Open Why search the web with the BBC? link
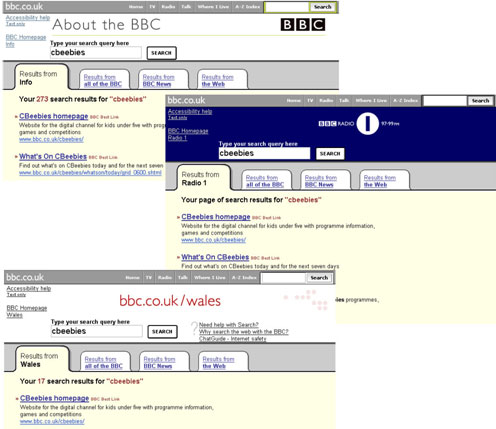 [244, 332]
